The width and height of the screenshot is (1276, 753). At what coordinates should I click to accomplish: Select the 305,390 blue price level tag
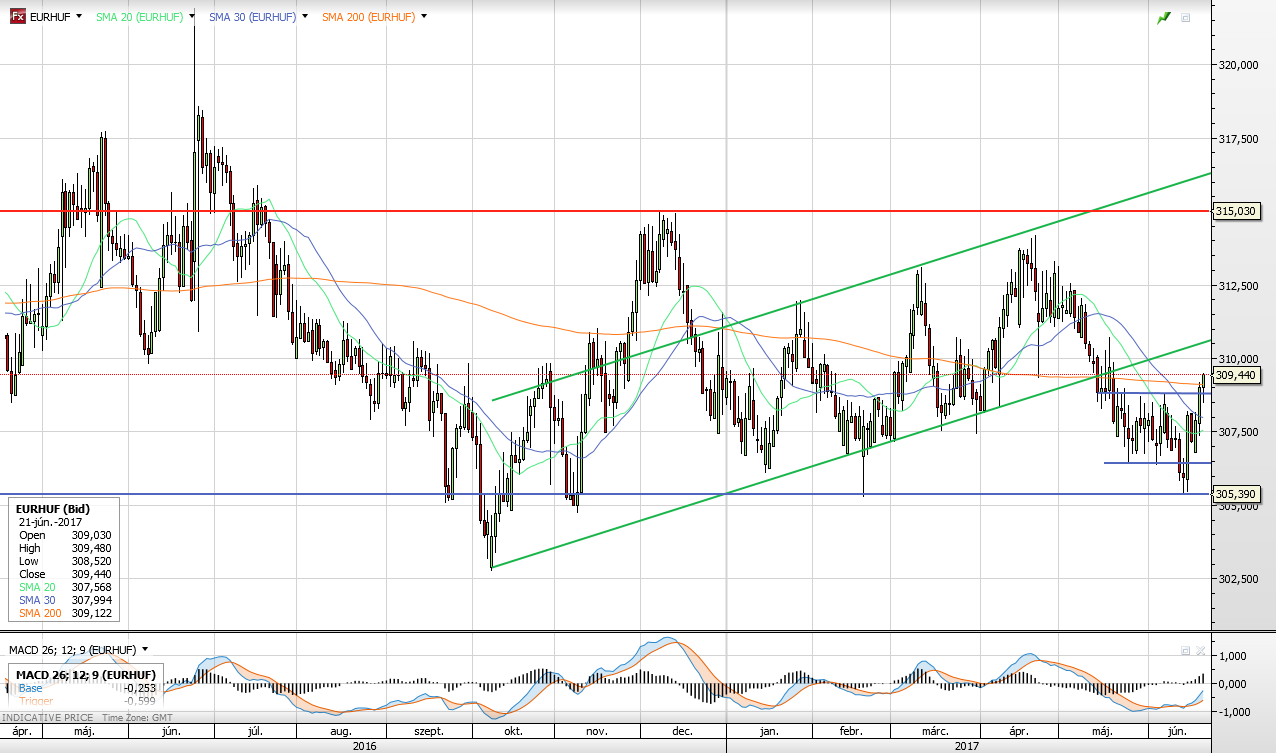point(1236,494)
